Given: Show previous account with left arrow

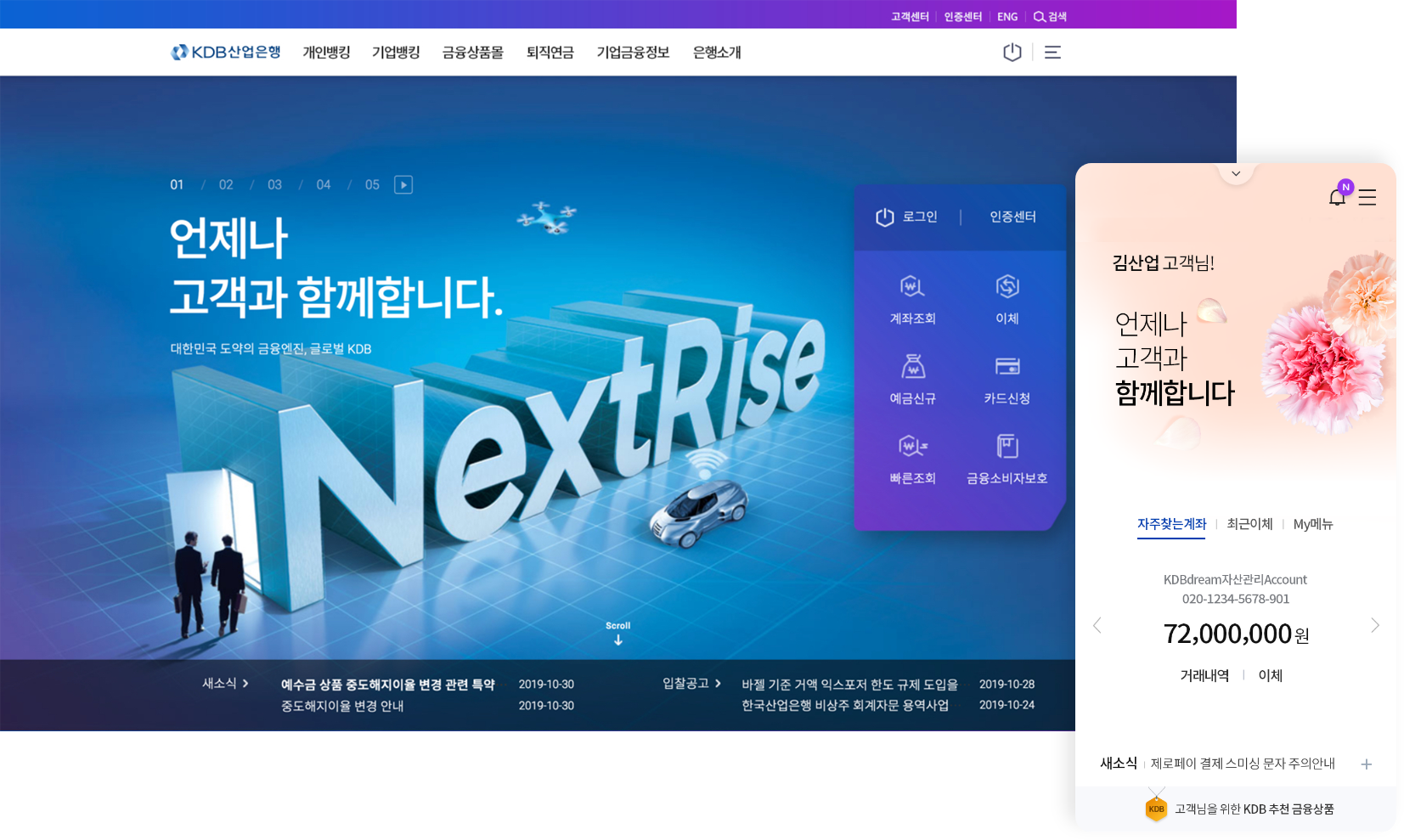Looking at the screenshot, I should [x=1097, y=625].
